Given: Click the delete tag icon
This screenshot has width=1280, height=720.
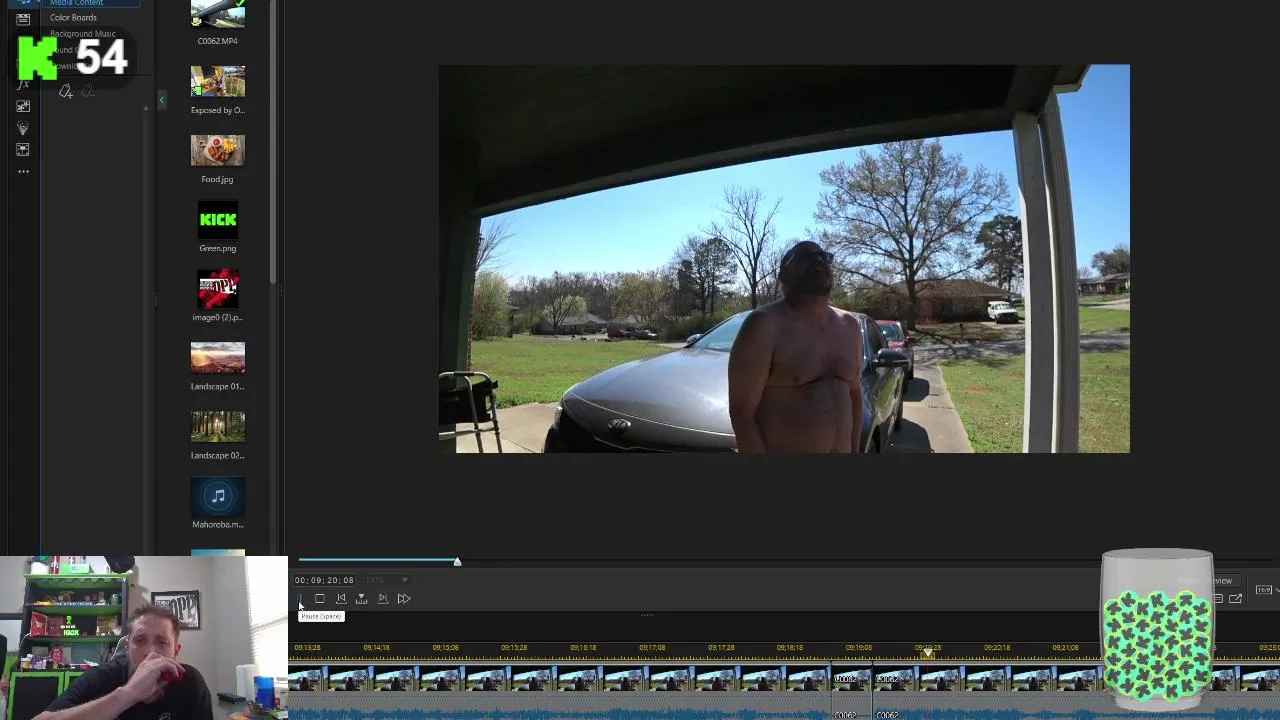Looking at the screenshot, I should [x=87, y=92].
